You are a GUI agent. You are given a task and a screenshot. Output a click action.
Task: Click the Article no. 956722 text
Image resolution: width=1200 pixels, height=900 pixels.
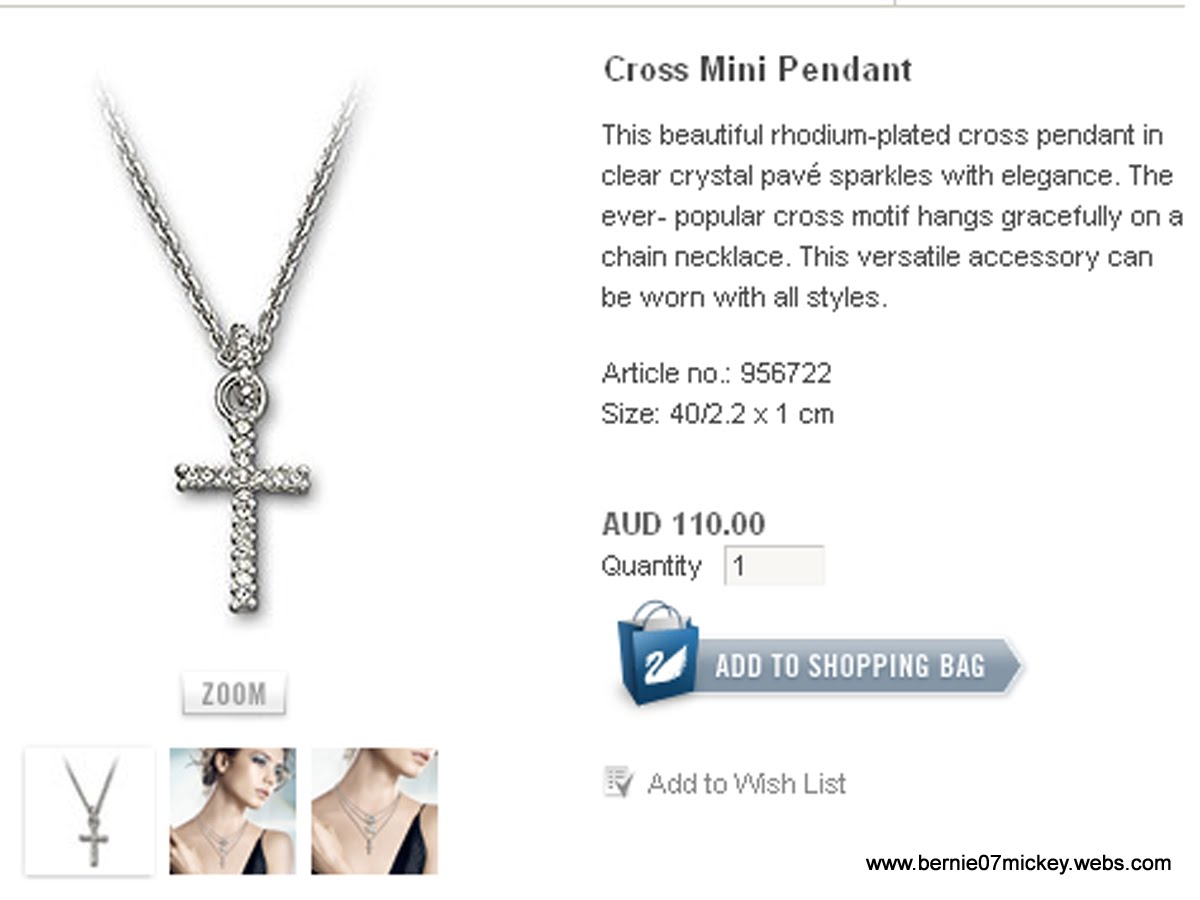coord(716,374)
